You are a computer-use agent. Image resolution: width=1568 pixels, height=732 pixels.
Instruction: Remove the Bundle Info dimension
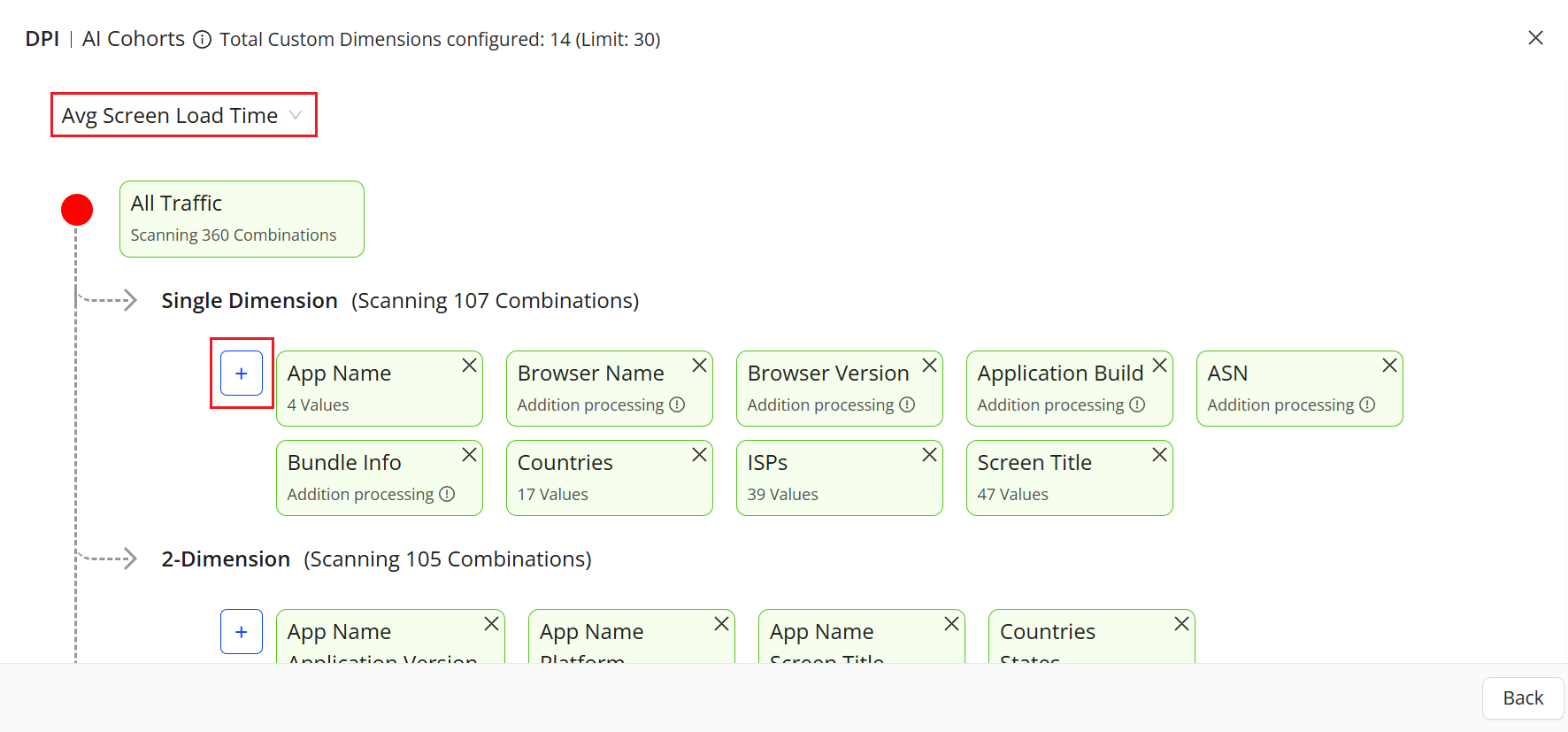[470, 455]
